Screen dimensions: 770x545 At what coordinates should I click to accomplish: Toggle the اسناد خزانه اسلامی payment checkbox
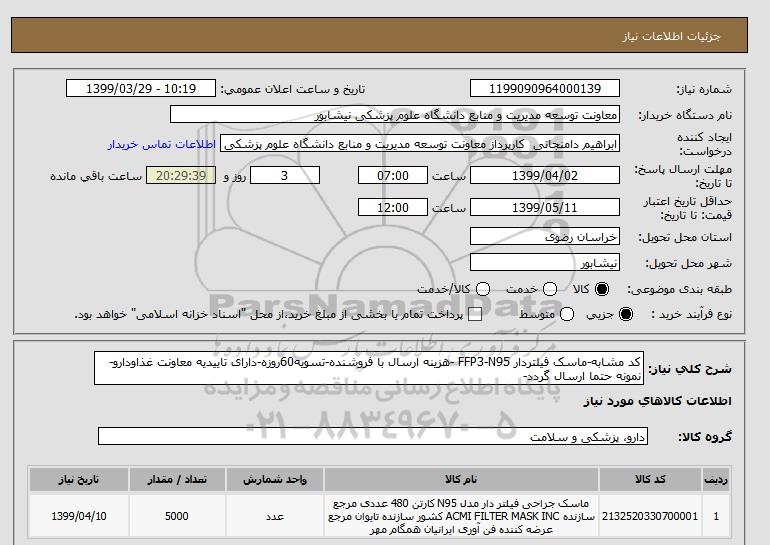[x=475, y=315]
